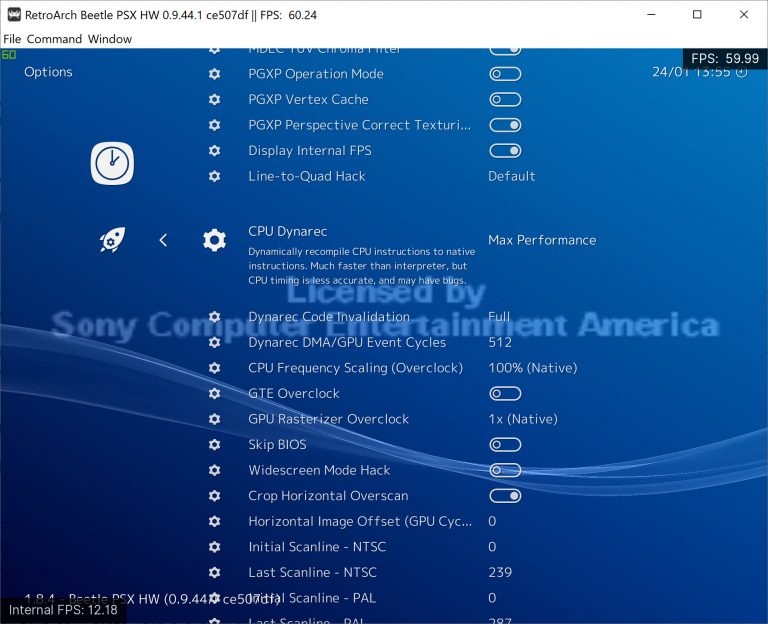
Task: Toggle PGXP Vertex Cache switch
Action: [x=505, y=99]
